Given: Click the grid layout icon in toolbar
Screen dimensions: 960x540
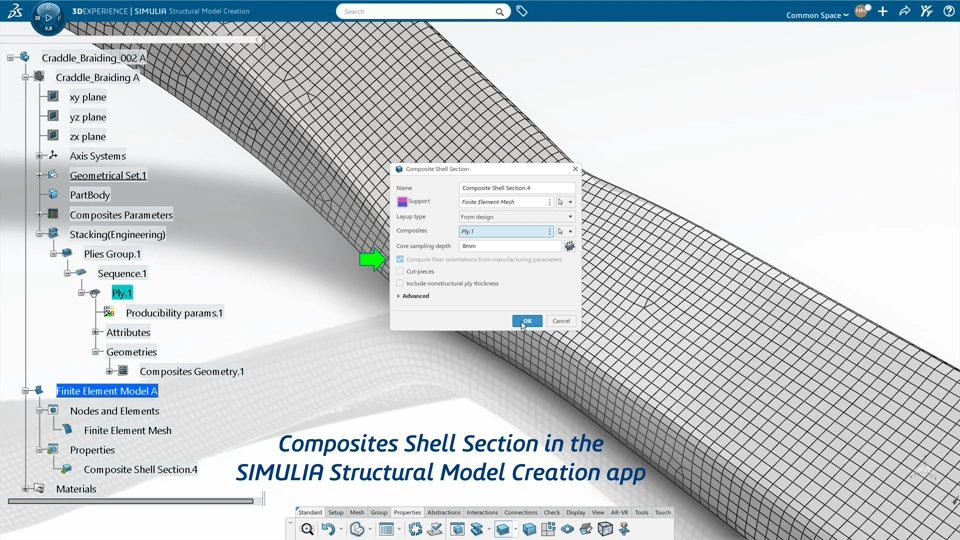Looking at the screenshot, I should pos(548,529).
